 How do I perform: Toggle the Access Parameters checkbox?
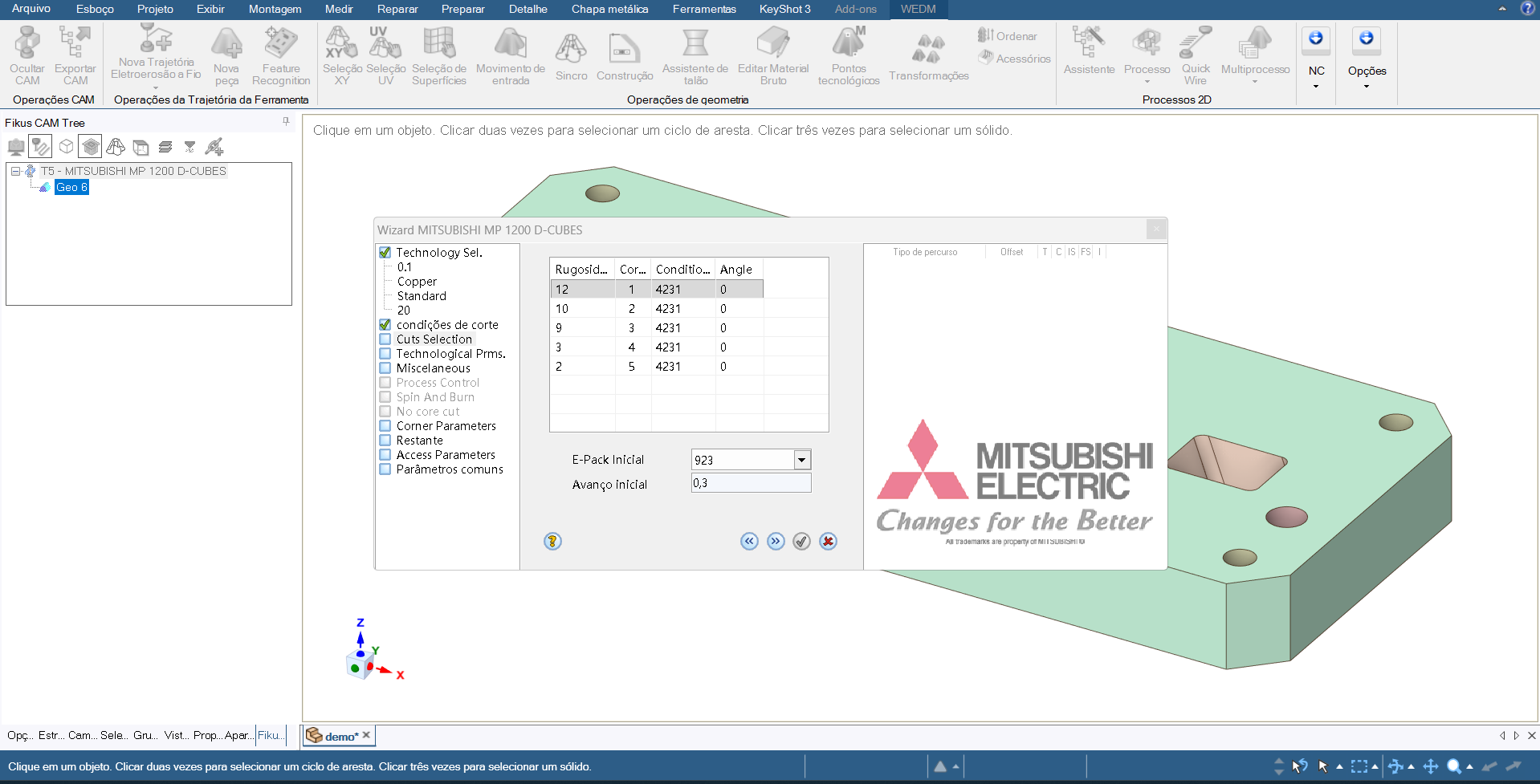pyautogui.click(x=385, y=455)
